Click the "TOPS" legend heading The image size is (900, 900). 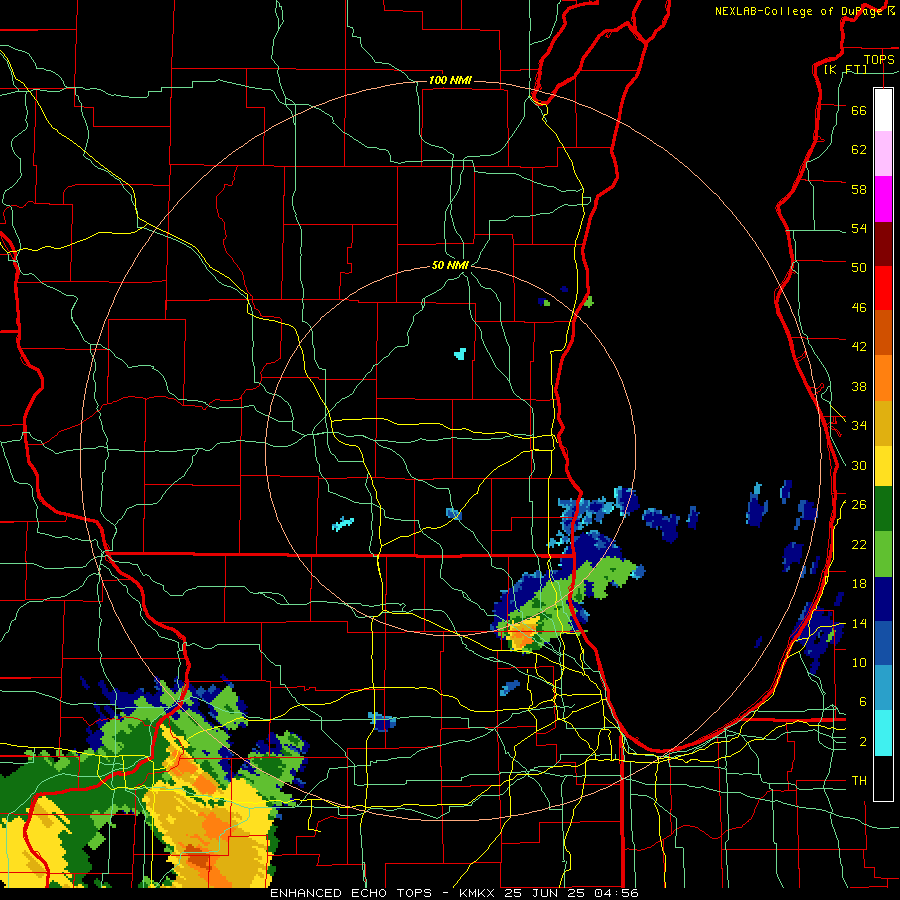(879, 60)
